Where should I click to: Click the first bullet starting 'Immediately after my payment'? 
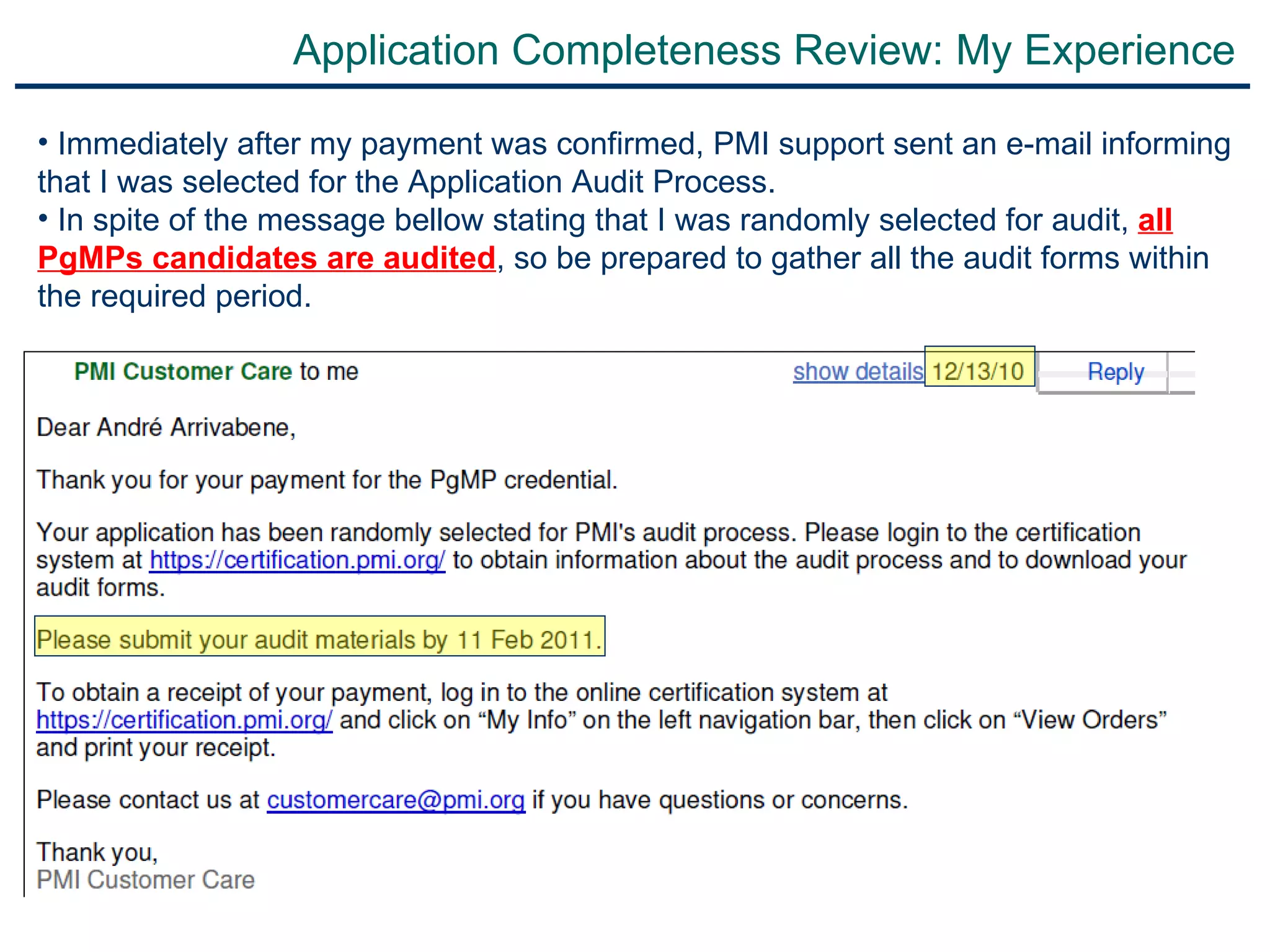click(634, 163)
